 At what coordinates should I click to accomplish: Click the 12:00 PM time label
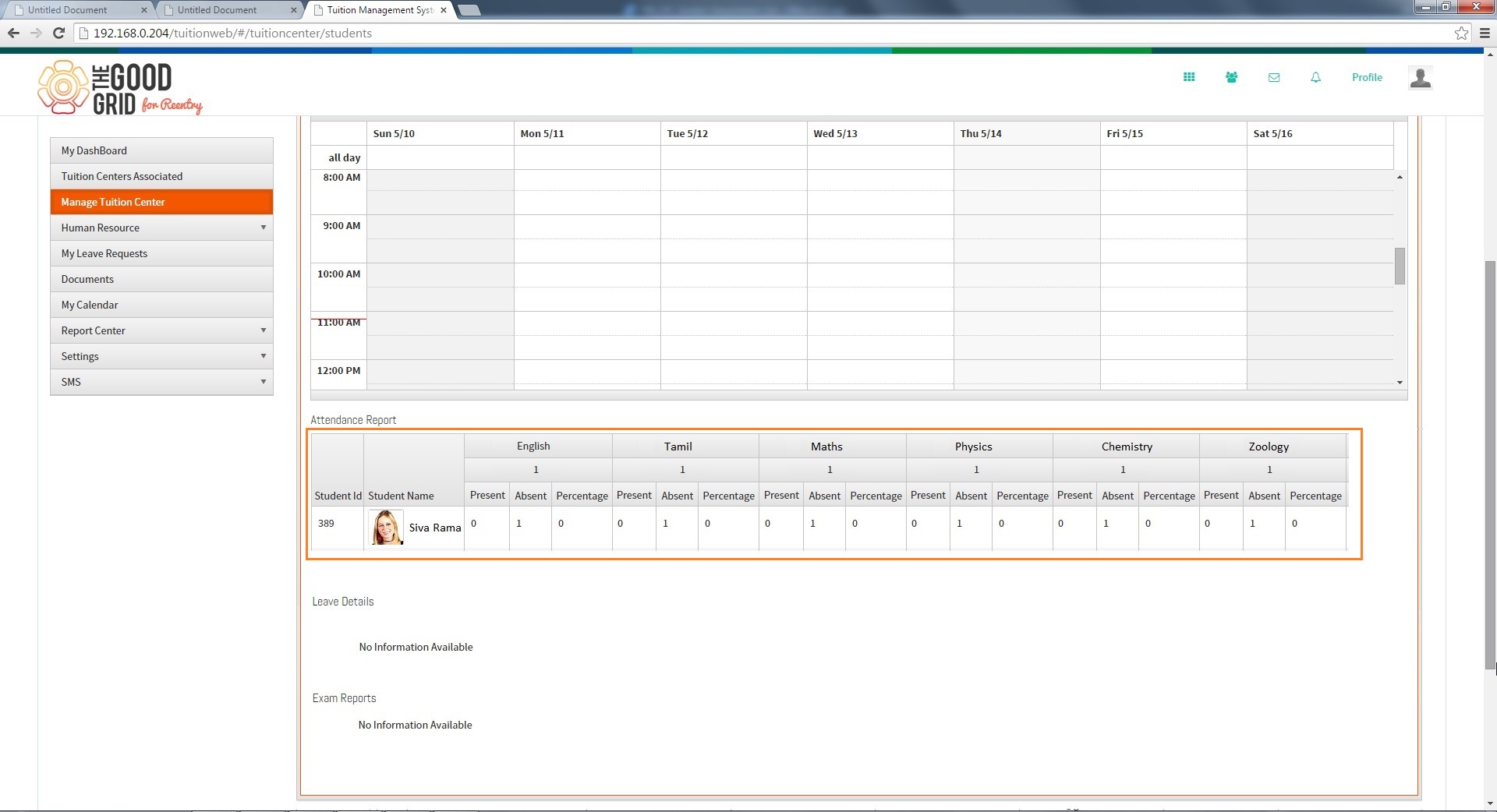click(338, 370)
